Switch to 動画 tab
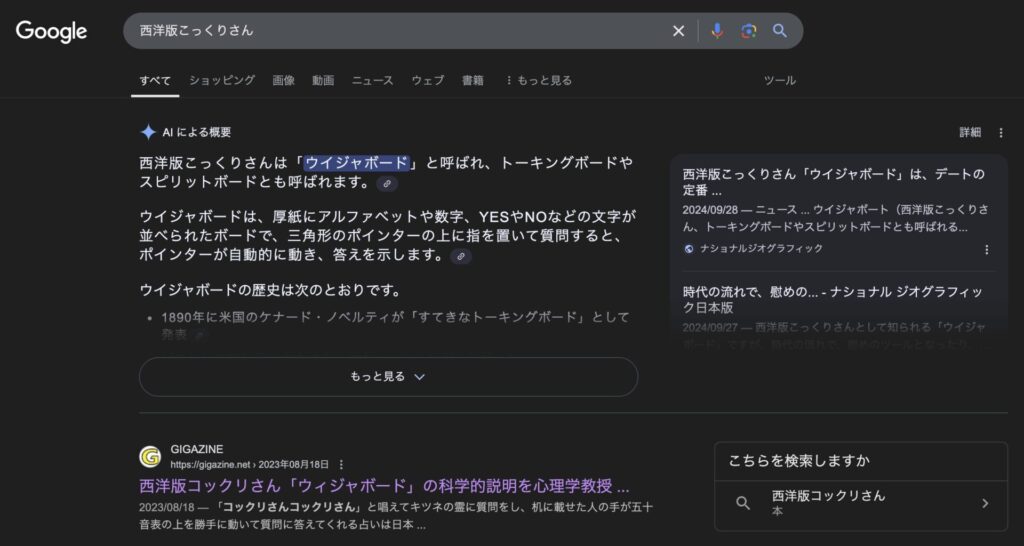 tap(323, 80)
